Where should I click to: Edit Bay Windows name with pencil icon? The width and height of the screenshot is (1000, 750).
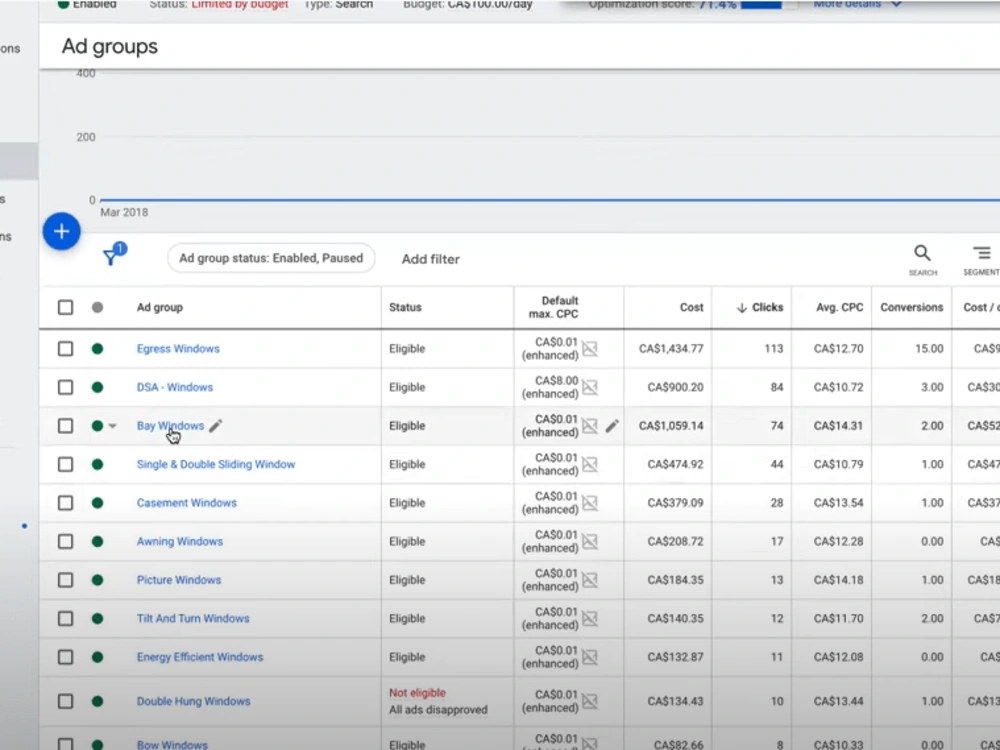click(x=216, y=426)
